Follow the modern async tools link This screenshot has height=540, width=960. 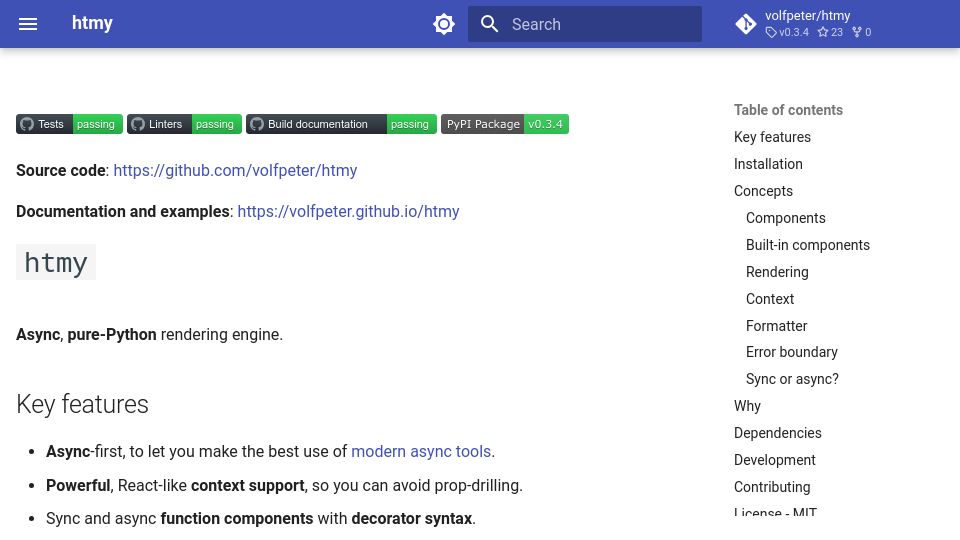pyautogui.click(x=421, y=451)
